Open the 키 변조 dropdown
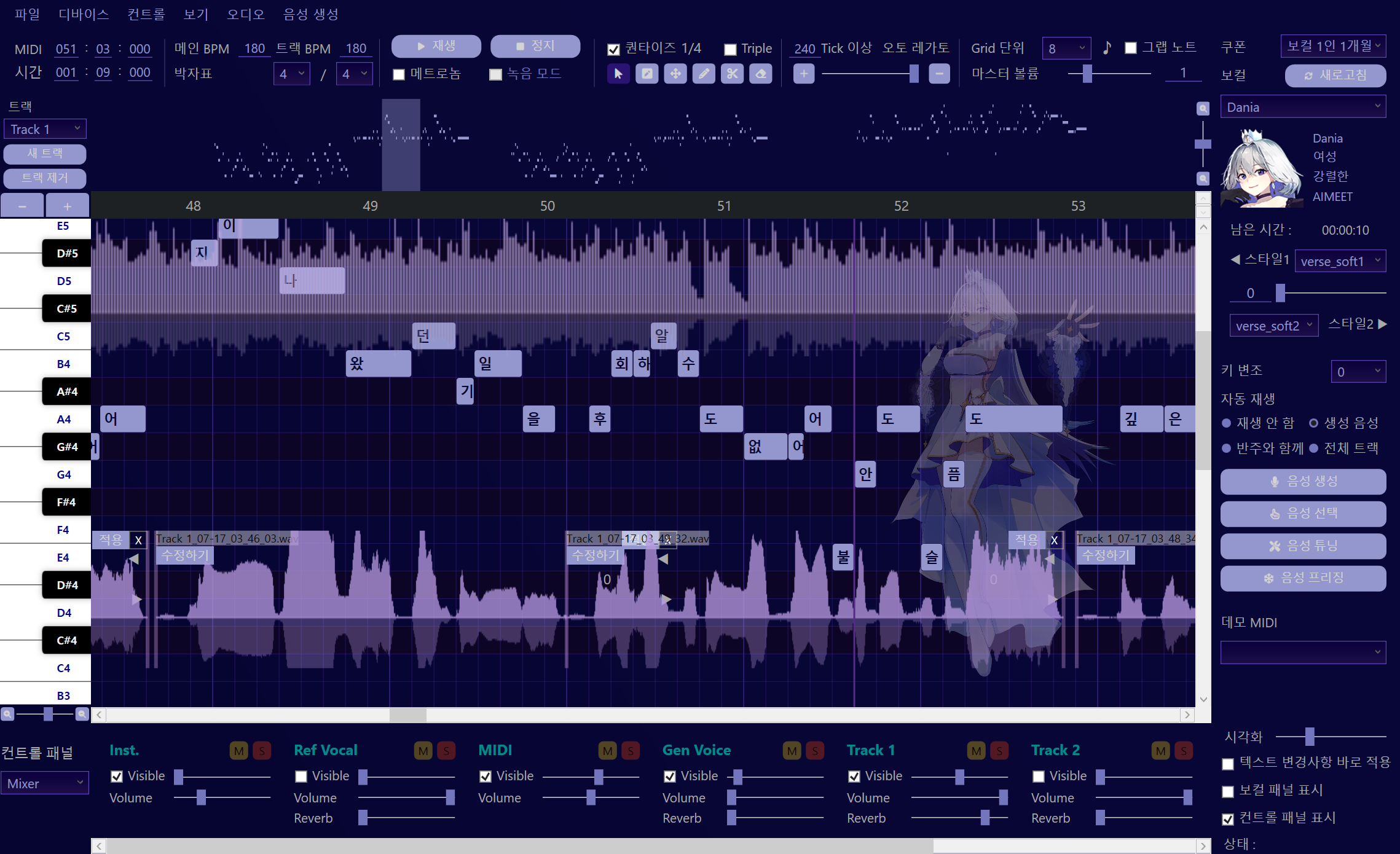1400x854 pixels. pyautogui.click(x=1358, y=372)
